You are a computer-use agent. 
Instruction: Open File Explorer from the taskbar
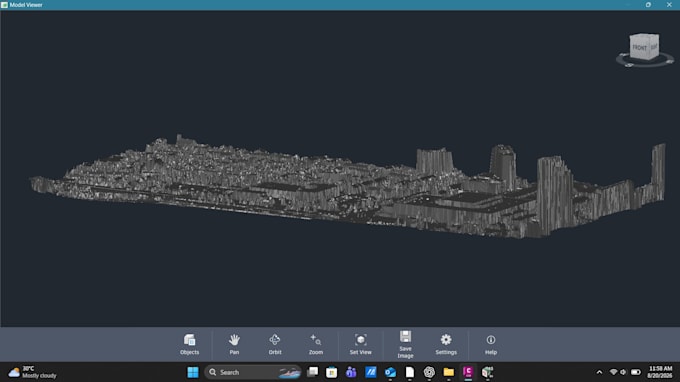pos(448,372)
